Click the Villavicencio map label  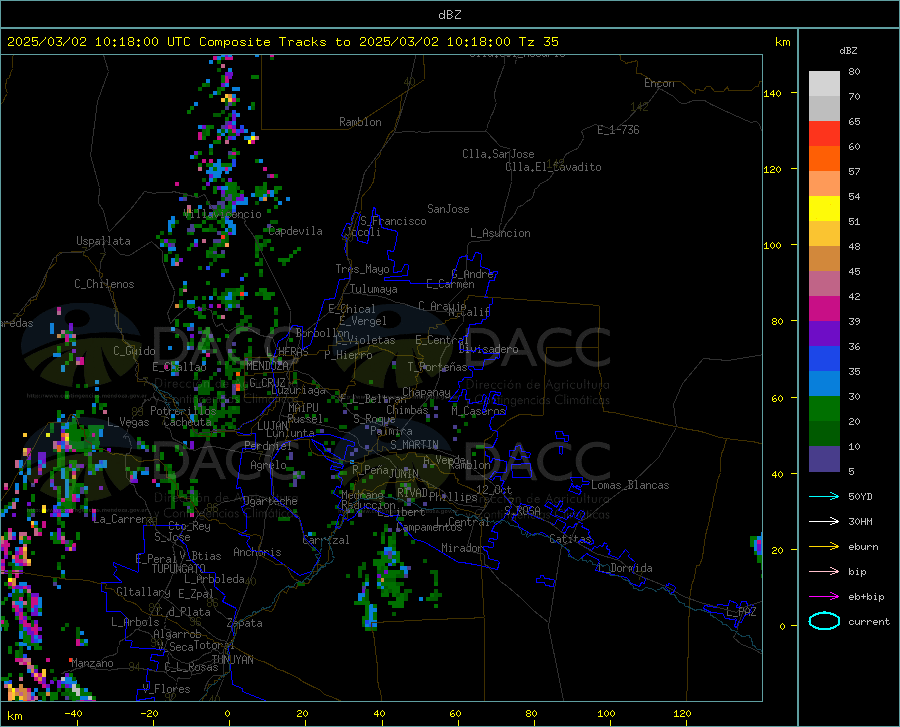tap(222, 214)
